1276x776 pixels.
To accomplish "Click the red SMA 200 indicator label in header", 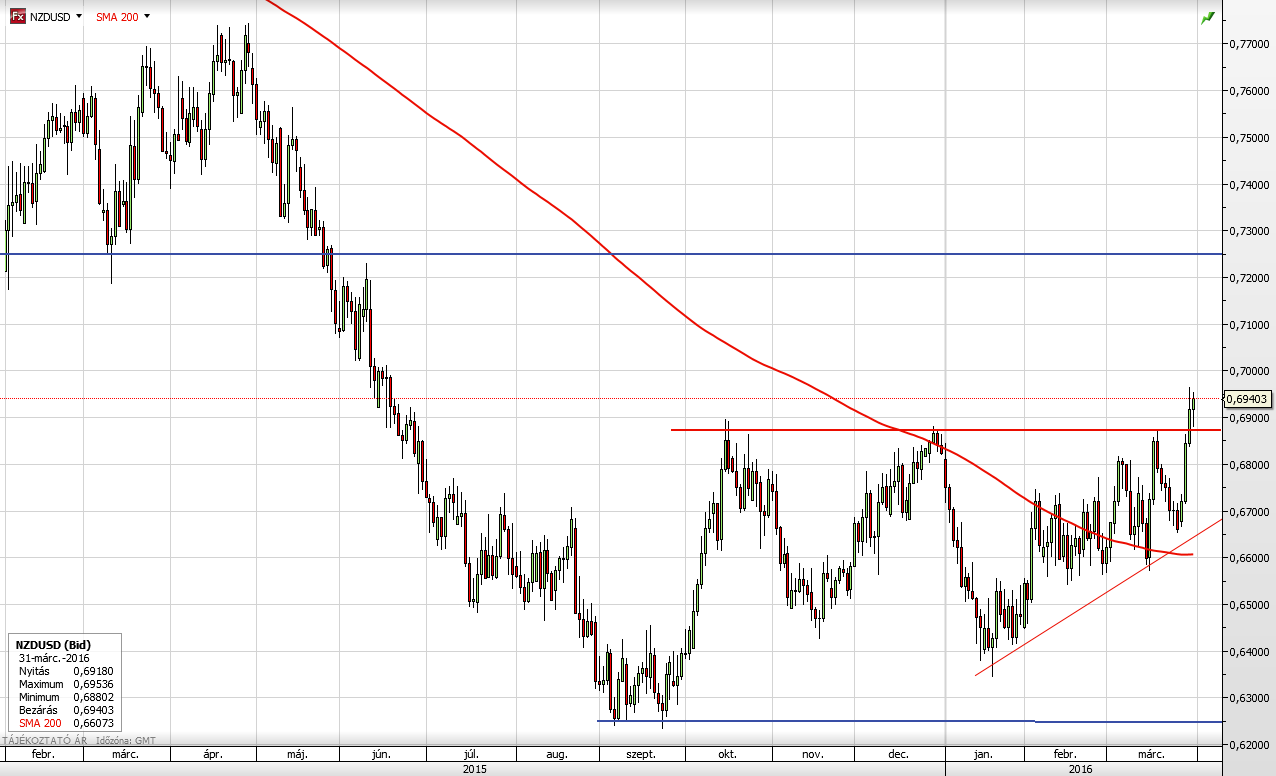I will [117, 17].
